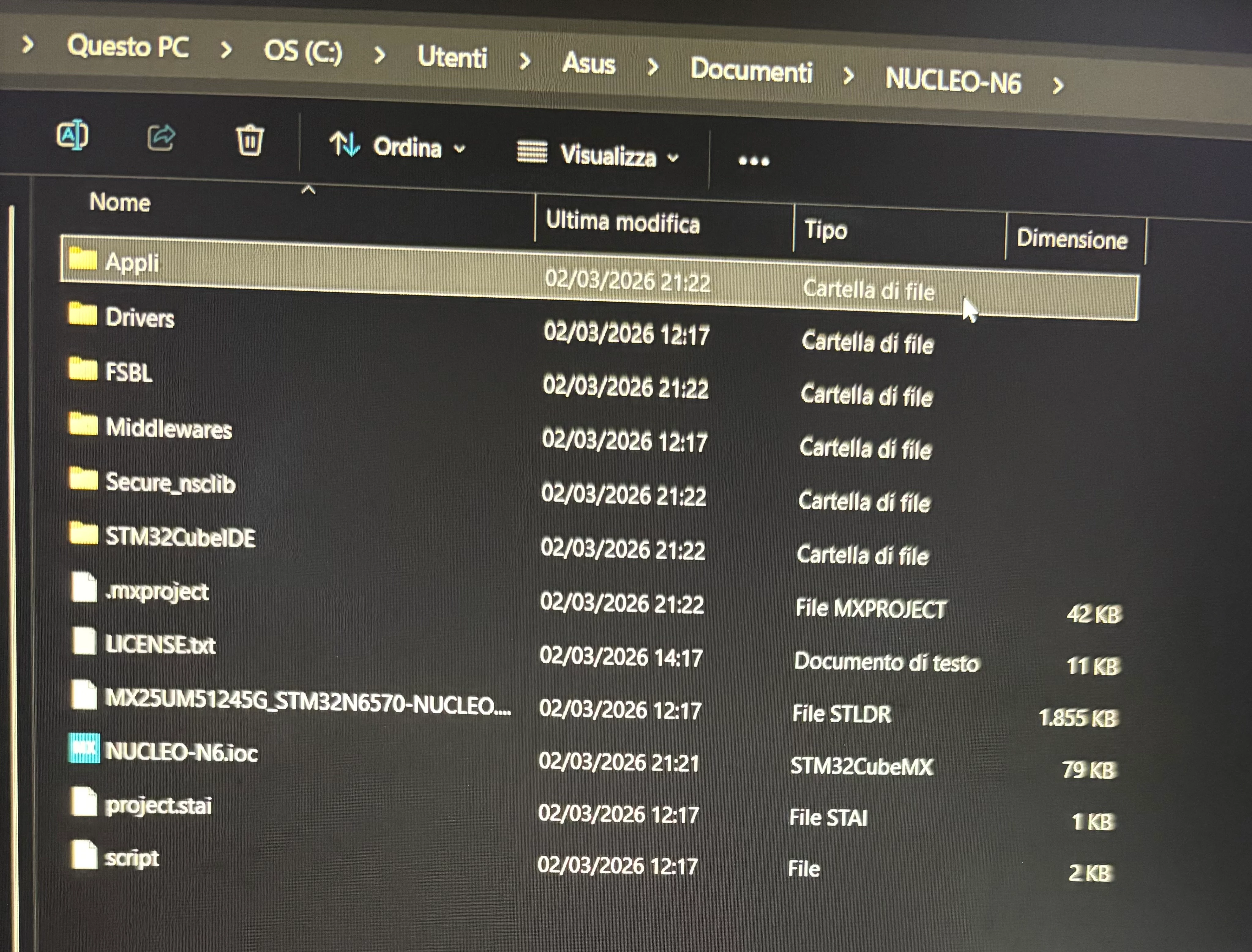The height and width of the screenshot is (952, 1252).
Task: Expand the chevron before Questo PC
Action: coord(27,44)
